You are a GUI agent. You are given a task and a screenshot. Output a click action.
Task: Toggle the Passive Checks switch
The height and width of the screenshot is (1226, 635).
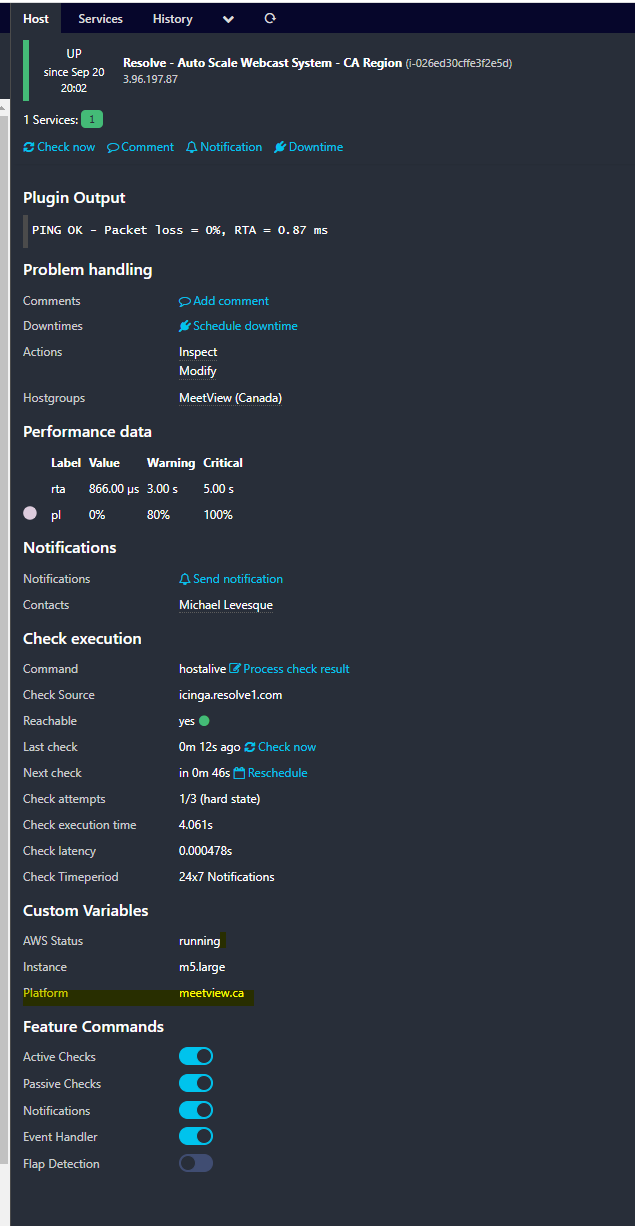pyautogui.click(x=196, y=1083)
